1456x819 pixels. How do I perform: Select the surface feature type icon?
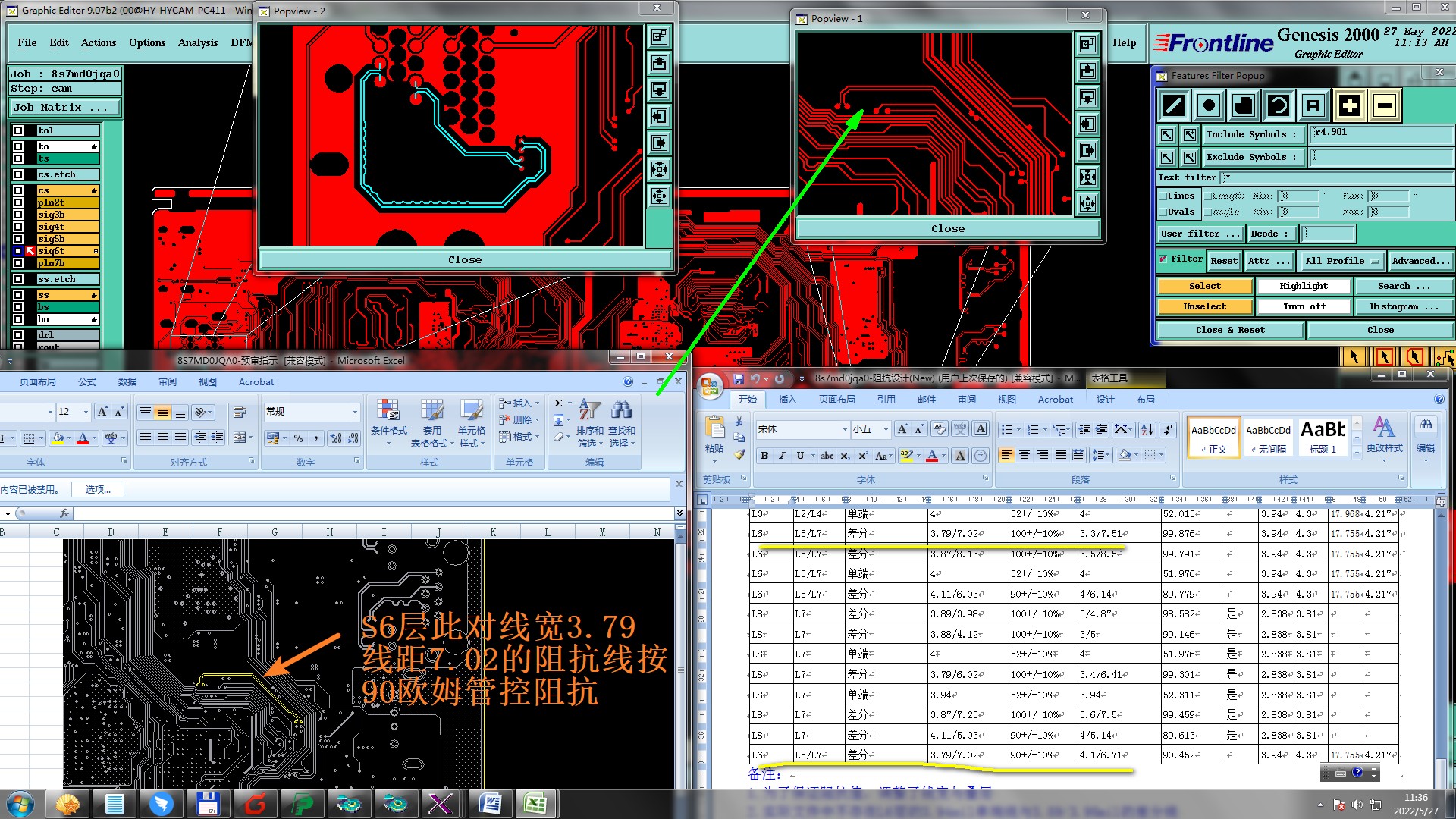point(1244,105)
